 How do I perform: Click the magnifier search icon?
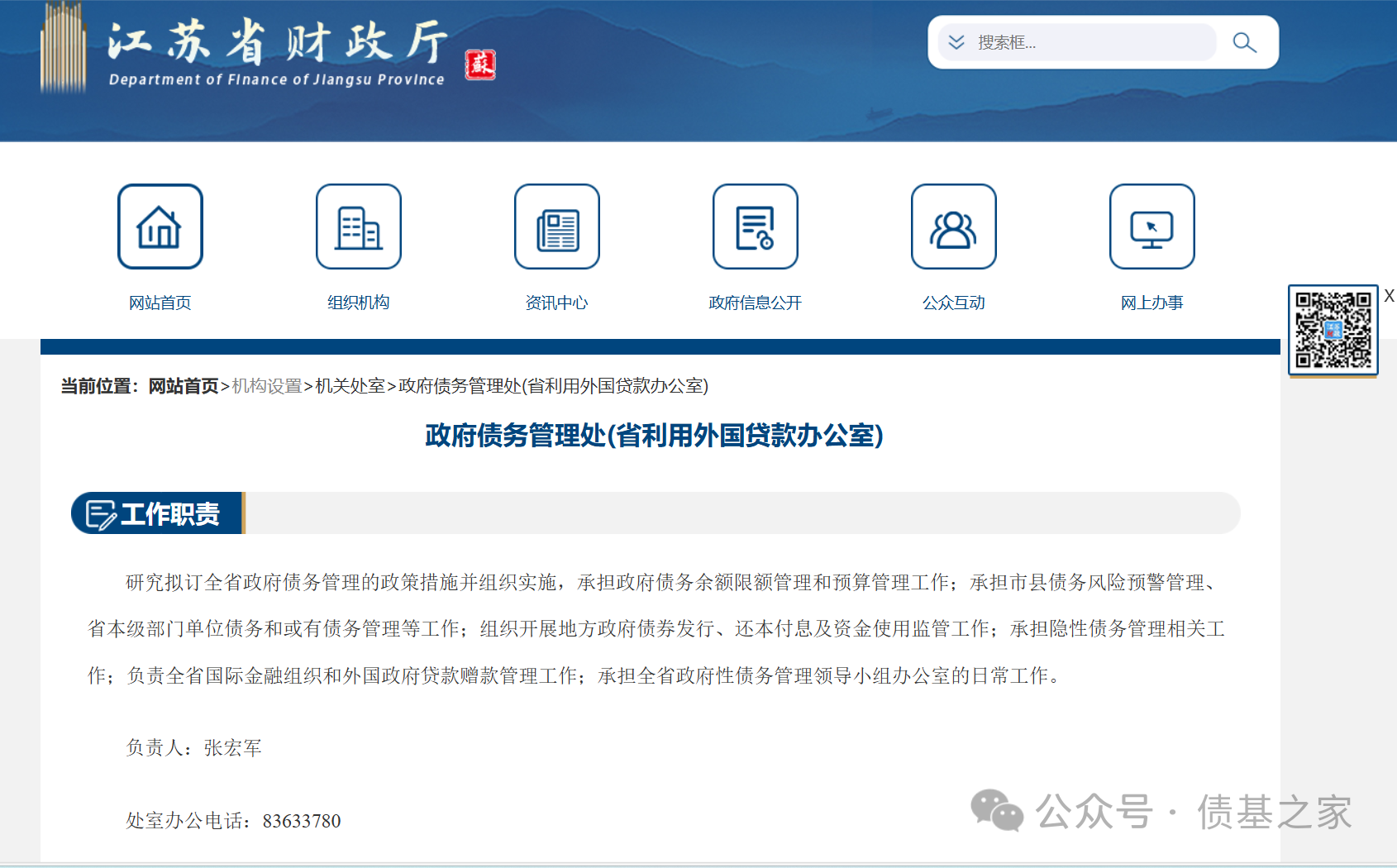pyautogui.click(x=1244, y=42)
